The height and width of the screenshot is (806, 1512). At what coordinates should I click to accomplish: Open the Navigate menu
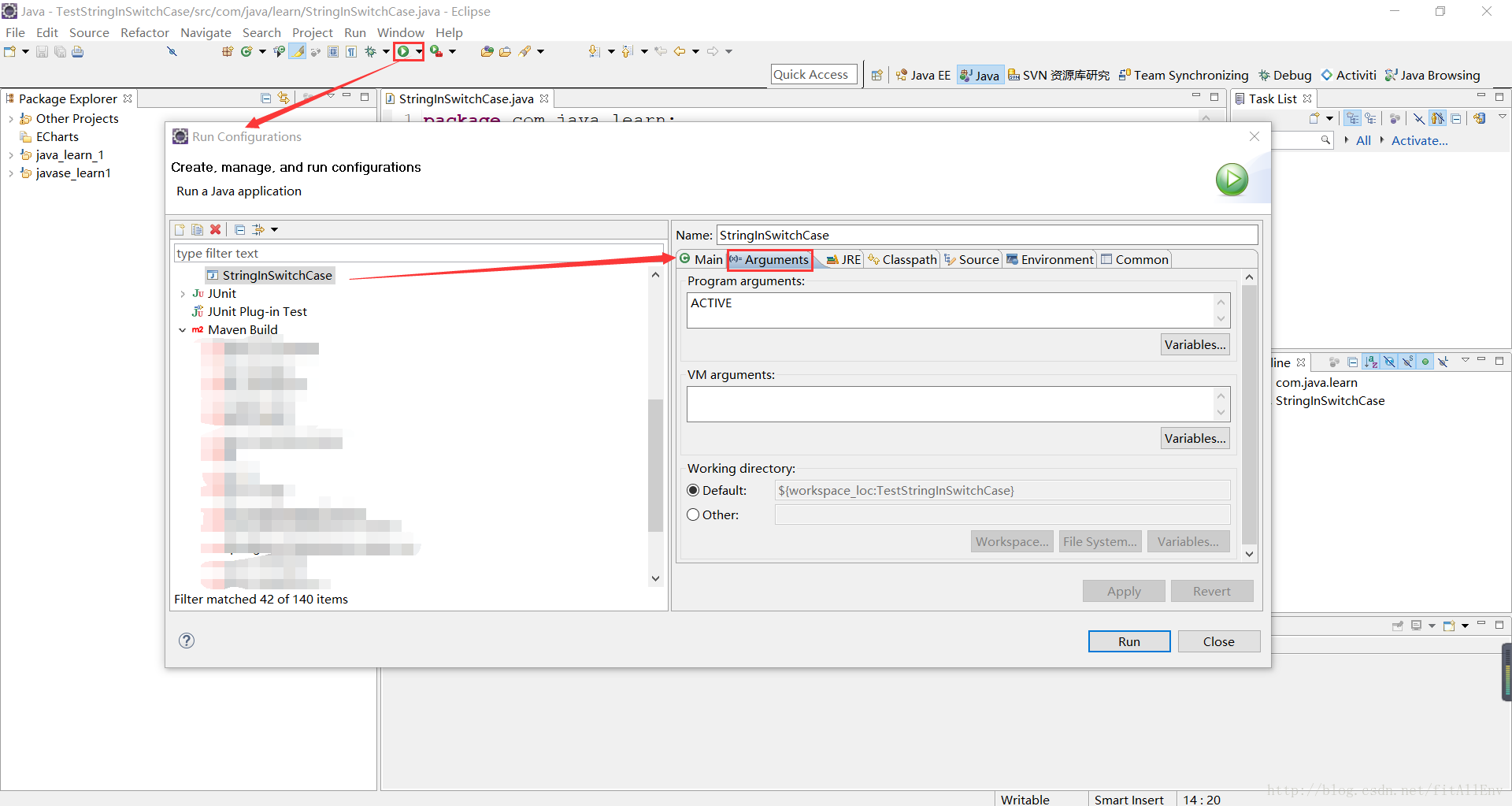pos(206,32)
